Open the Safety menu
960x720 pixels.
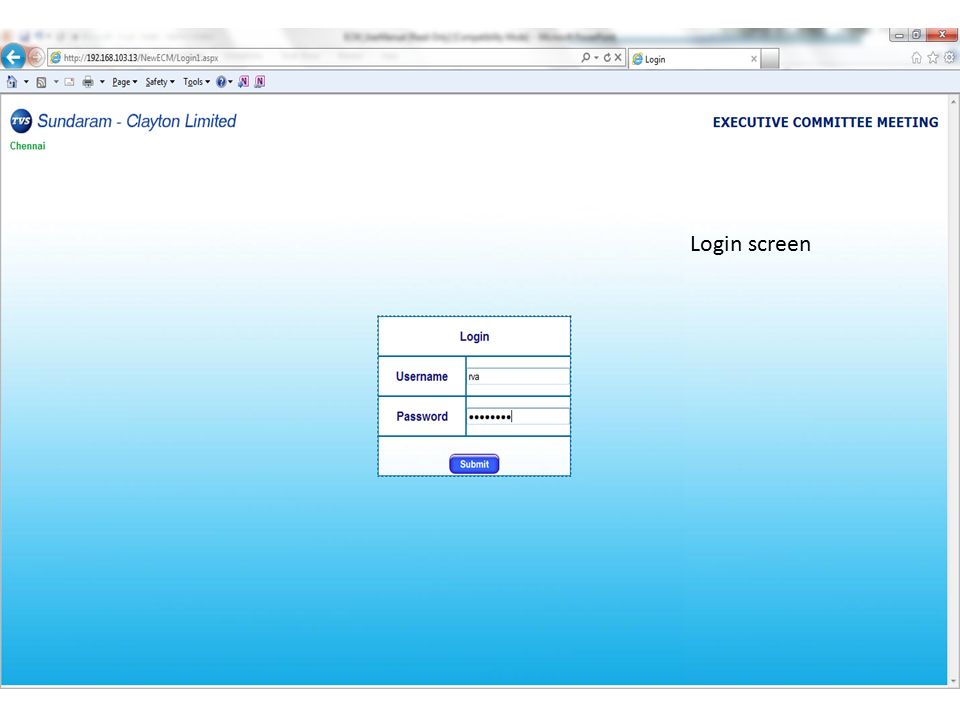pos(160,82)
